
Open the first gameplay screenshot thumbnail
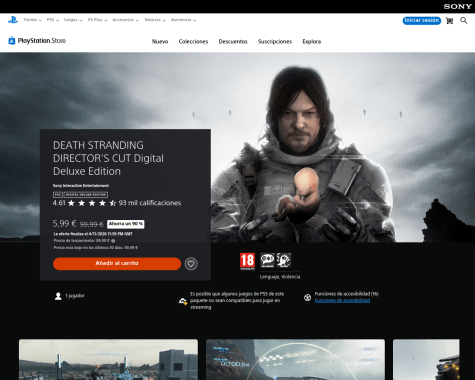[x=108, y=360]
